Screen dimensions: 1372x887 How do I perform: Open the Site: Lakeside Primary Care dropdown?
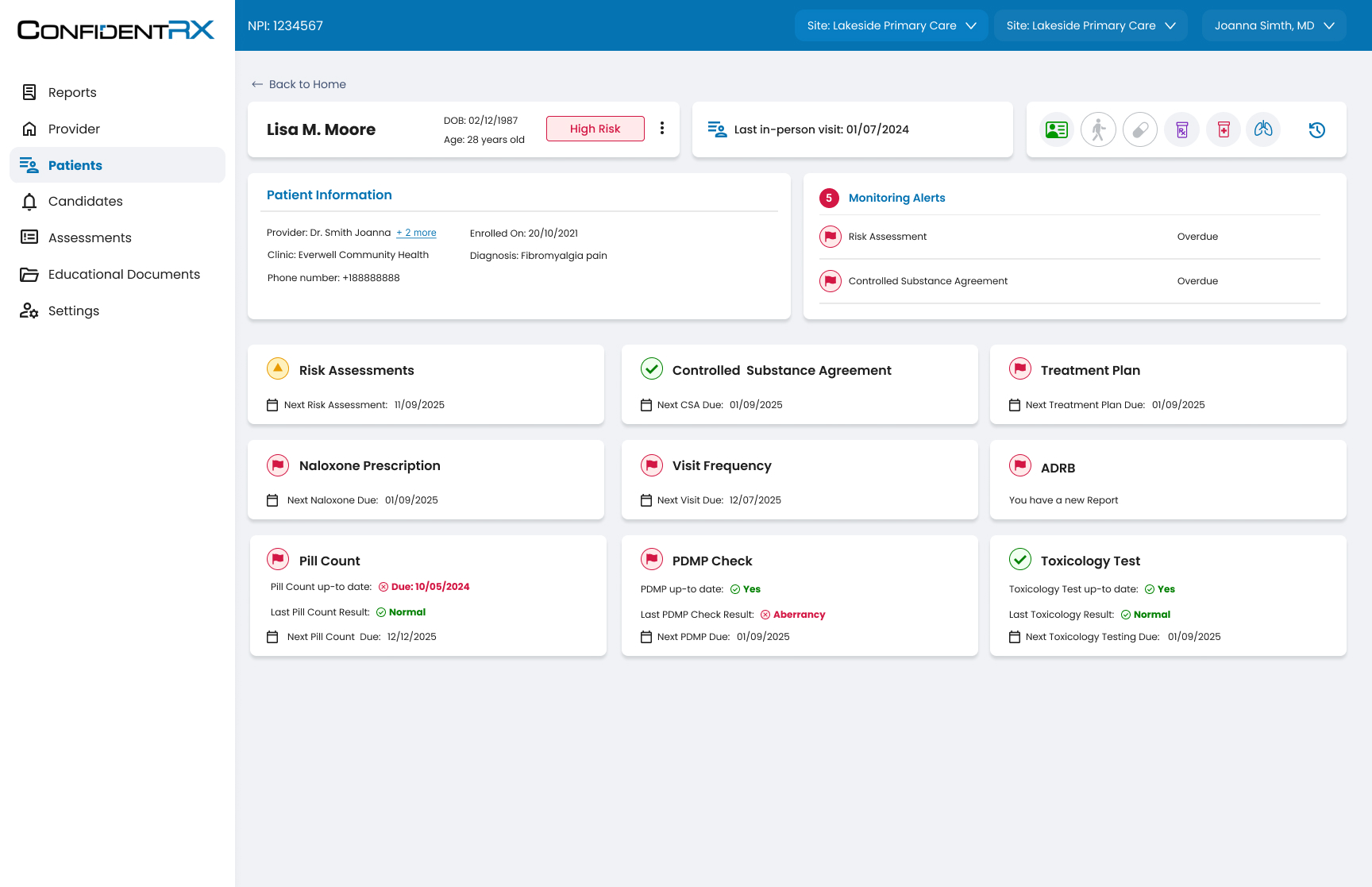890,25
